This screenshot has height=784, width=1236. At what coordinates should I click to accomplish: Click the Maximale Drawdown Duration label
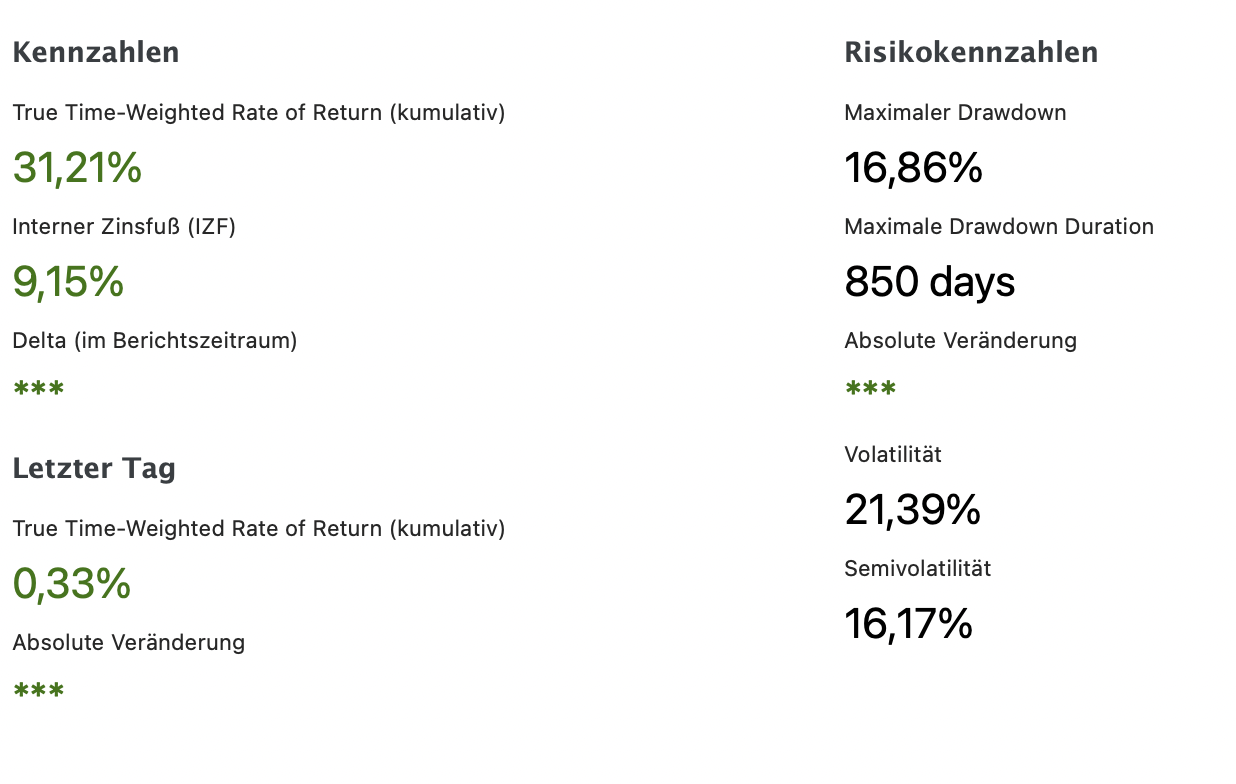point(999,227)
